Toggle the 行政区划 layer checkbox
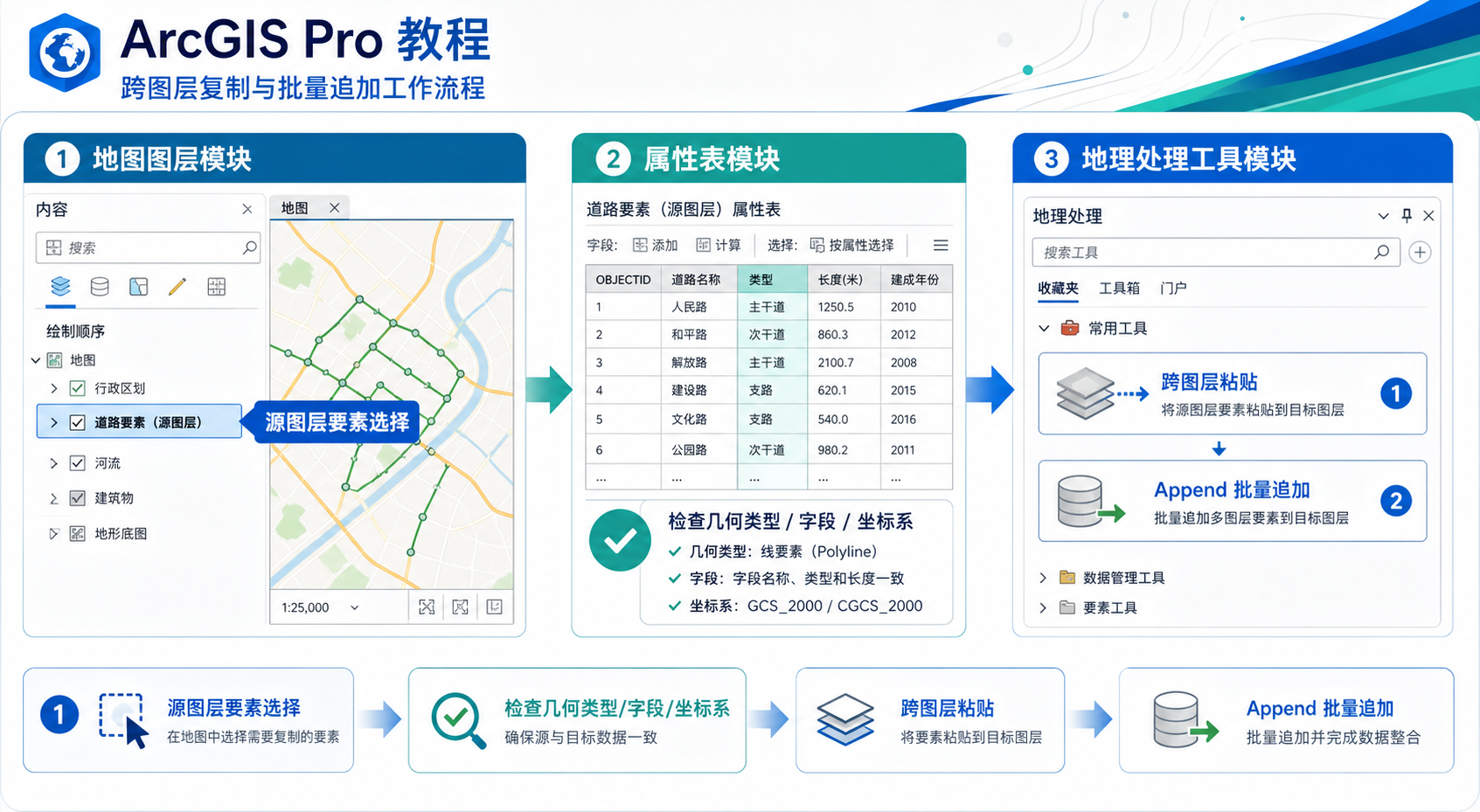 (77, 388)
